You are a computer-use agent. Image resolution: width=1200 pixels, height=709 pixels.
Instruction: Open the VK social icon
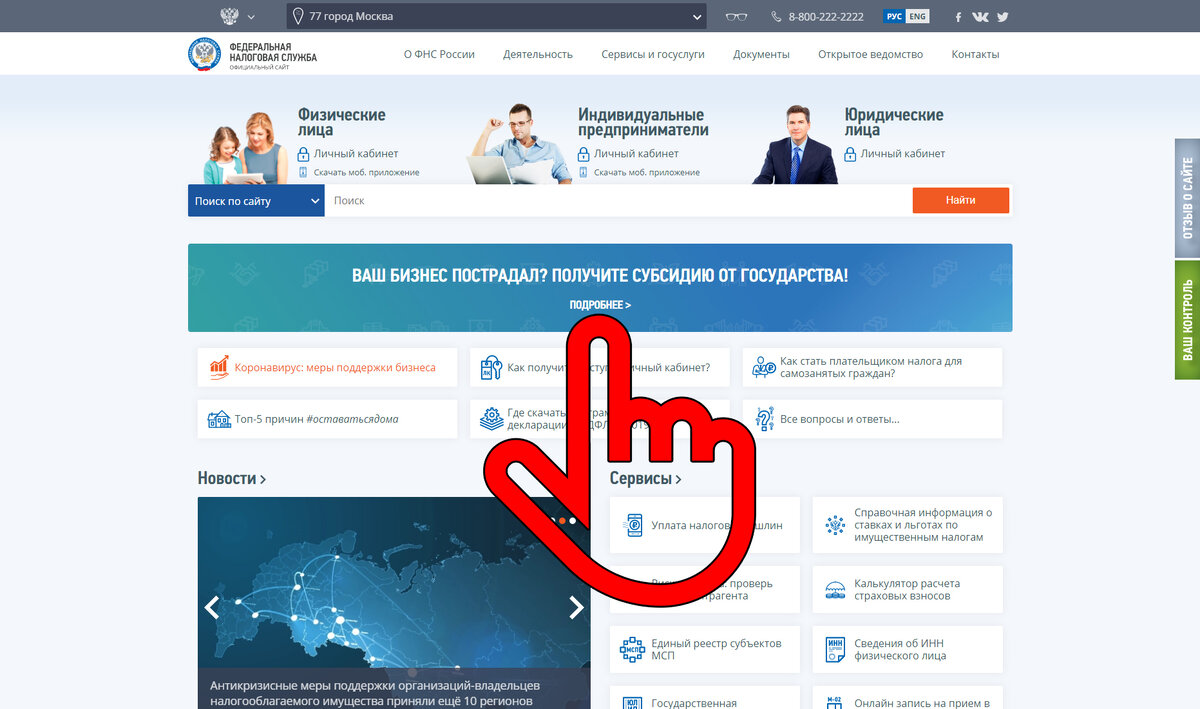coord(980,17)
